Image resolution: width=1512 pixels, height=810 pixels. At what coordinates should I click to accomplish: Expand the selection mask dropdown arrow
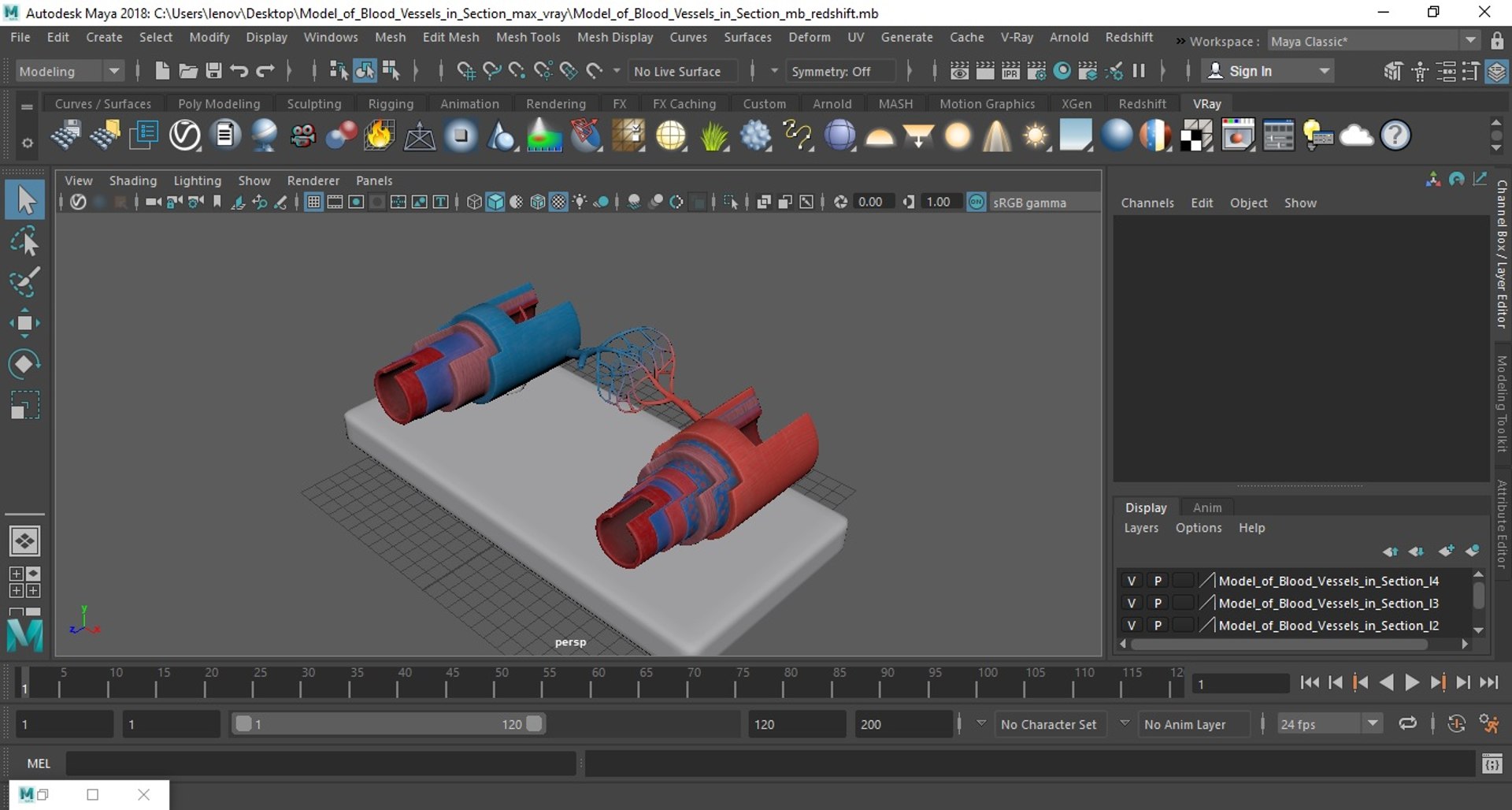point(616,71)
